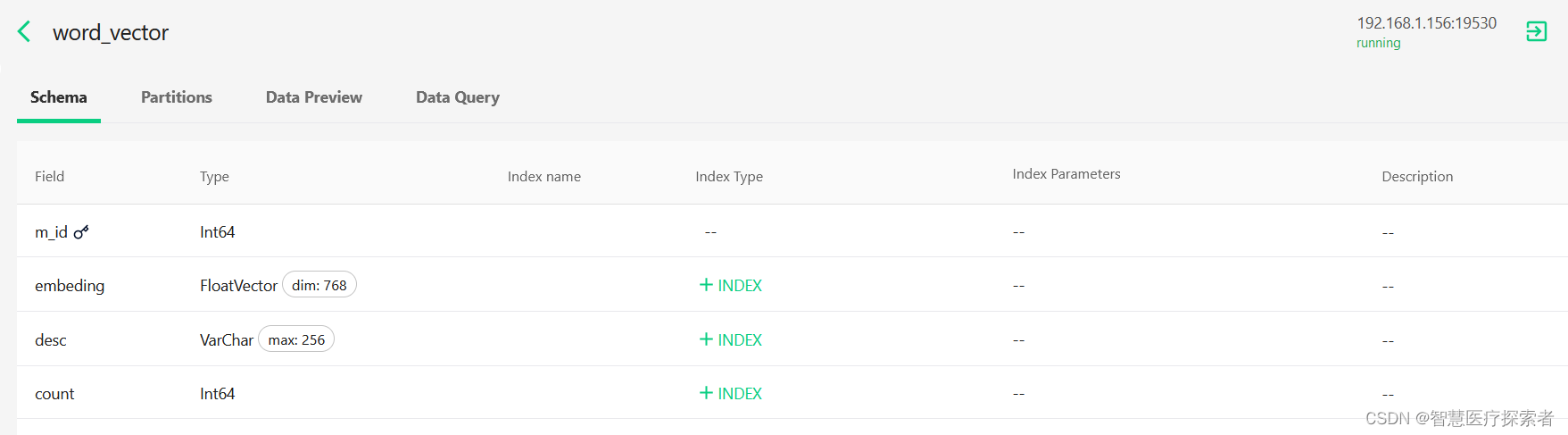Click the disconnect icon next to the server address

point(1536,32)
